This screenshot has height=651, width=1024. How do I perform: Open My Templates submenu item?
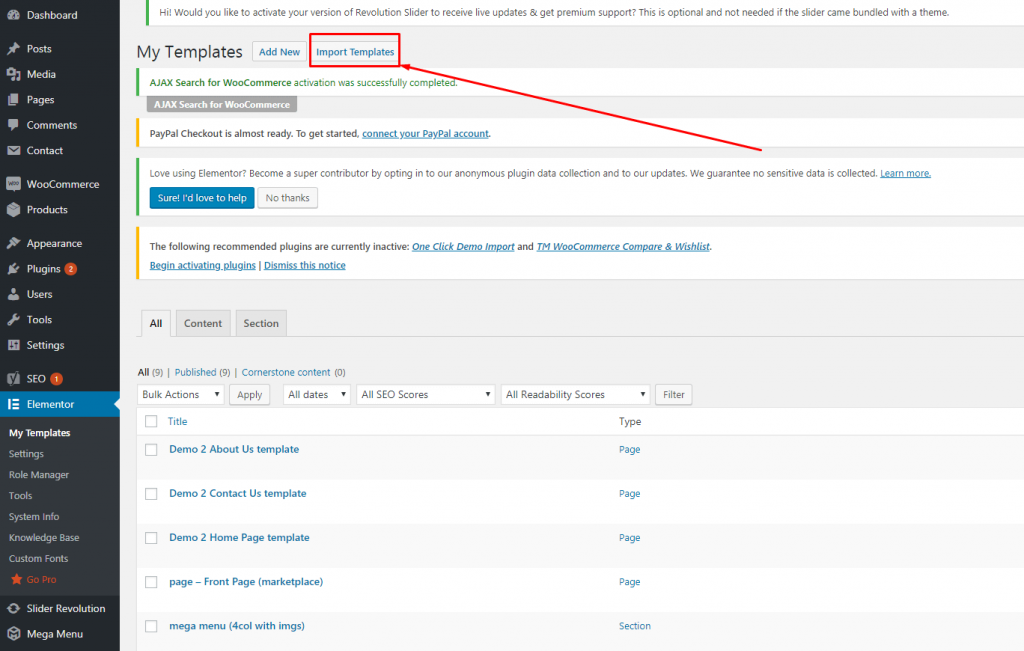coord(40,433)
